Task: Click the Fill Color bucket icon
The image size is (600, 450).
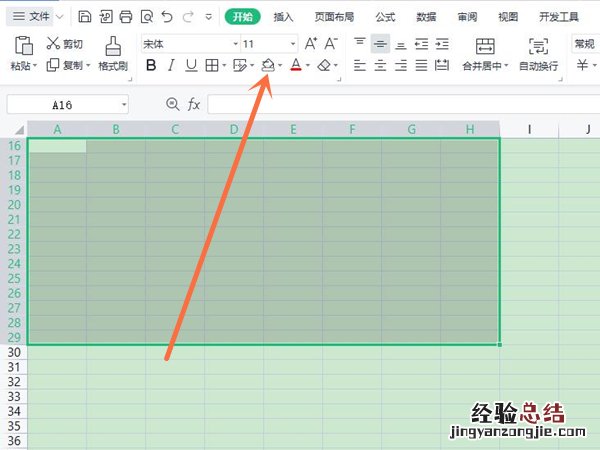Action: click(268, 65)
